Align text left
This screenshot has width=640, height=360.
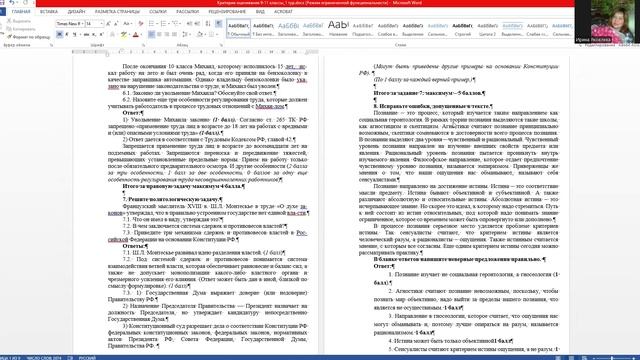pyautogui.click(x=151, y=34)
